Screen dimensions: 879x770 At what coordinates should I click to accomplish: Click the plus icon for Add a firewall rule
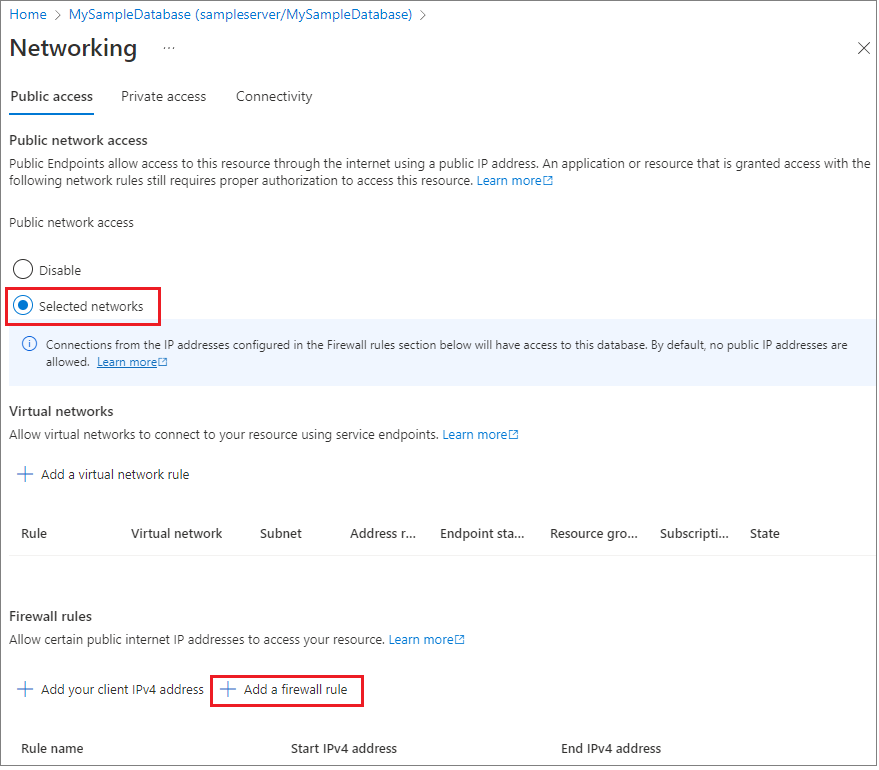pos(228,689)
